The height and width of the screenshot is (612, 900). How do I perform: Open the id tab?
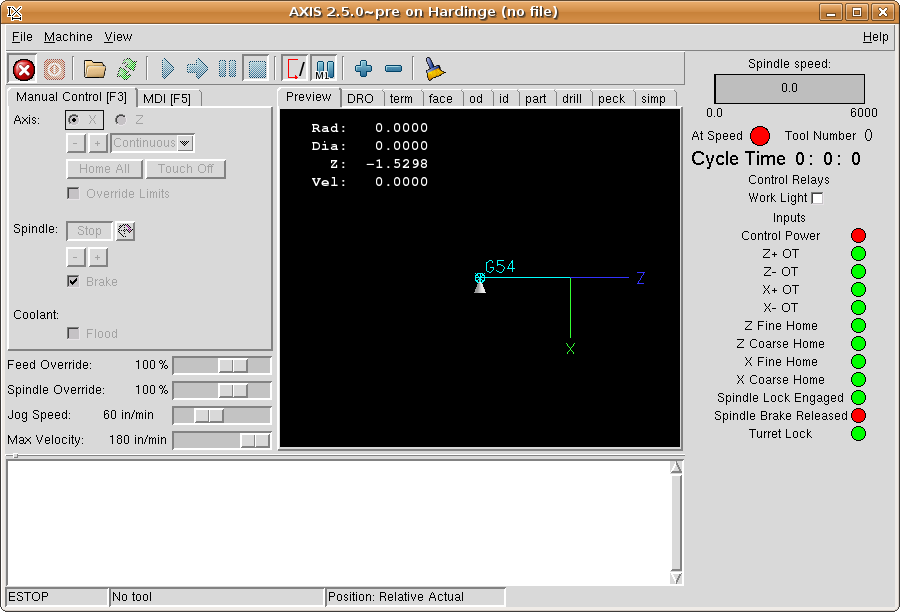[504, 99]
